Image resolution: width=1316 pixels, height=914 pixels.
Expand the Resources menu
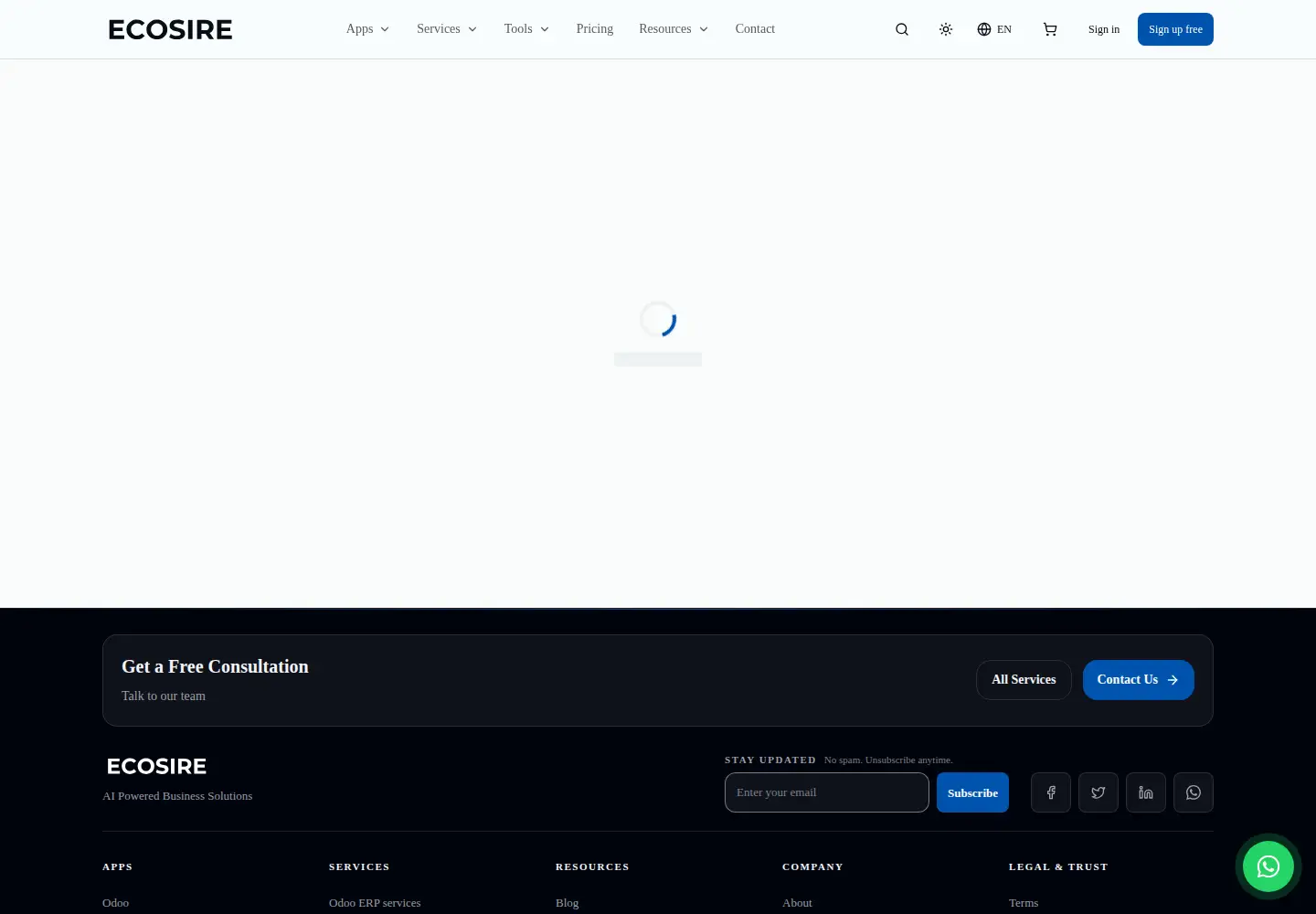coord(674,29)
